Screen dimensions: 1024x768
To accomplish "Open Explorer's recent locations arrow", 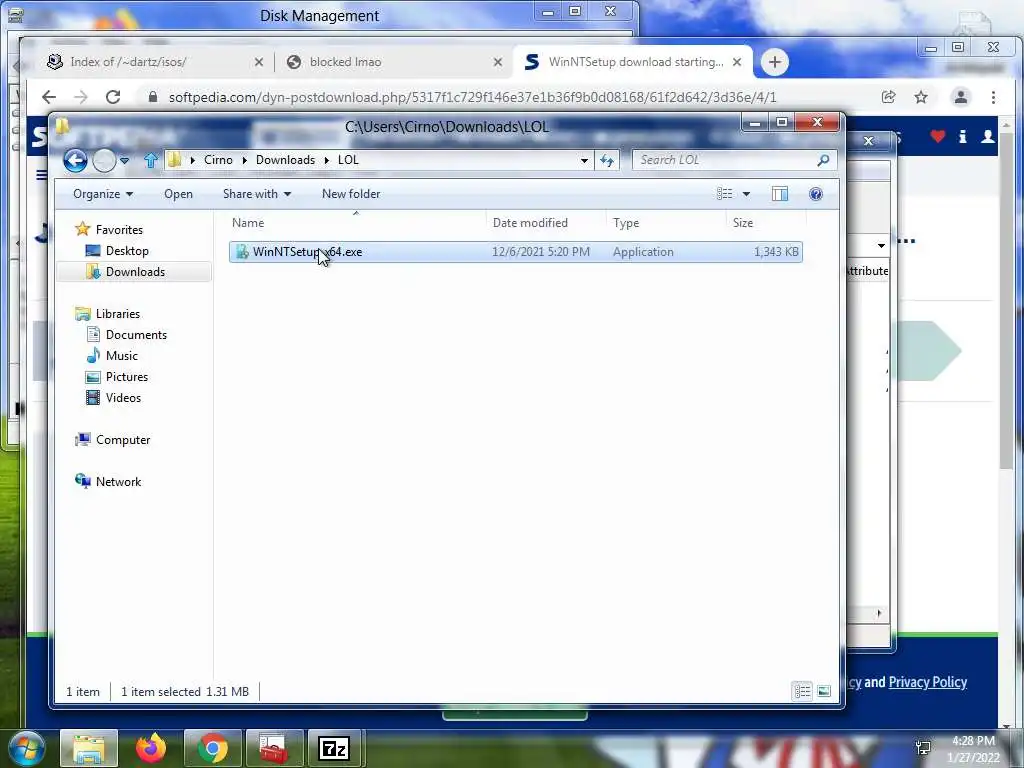I will click(124, 160).
